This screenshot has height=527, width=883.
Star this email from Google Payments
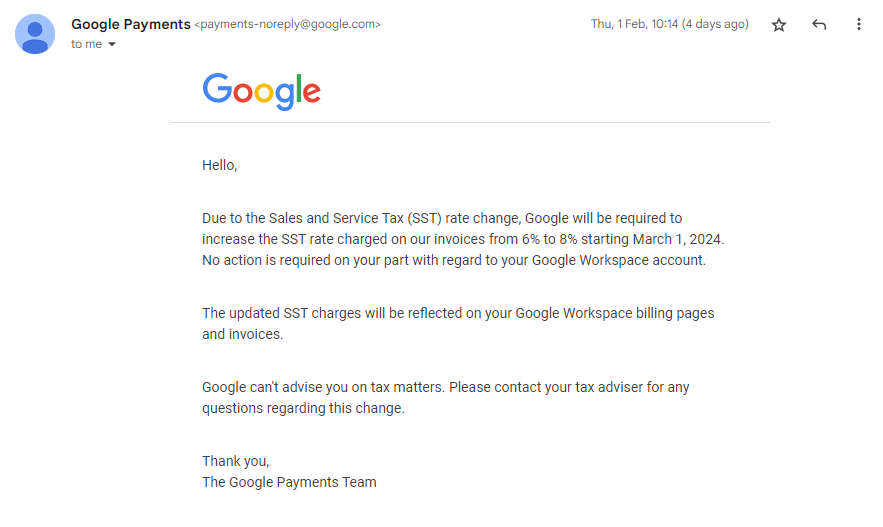click(779, 25)
